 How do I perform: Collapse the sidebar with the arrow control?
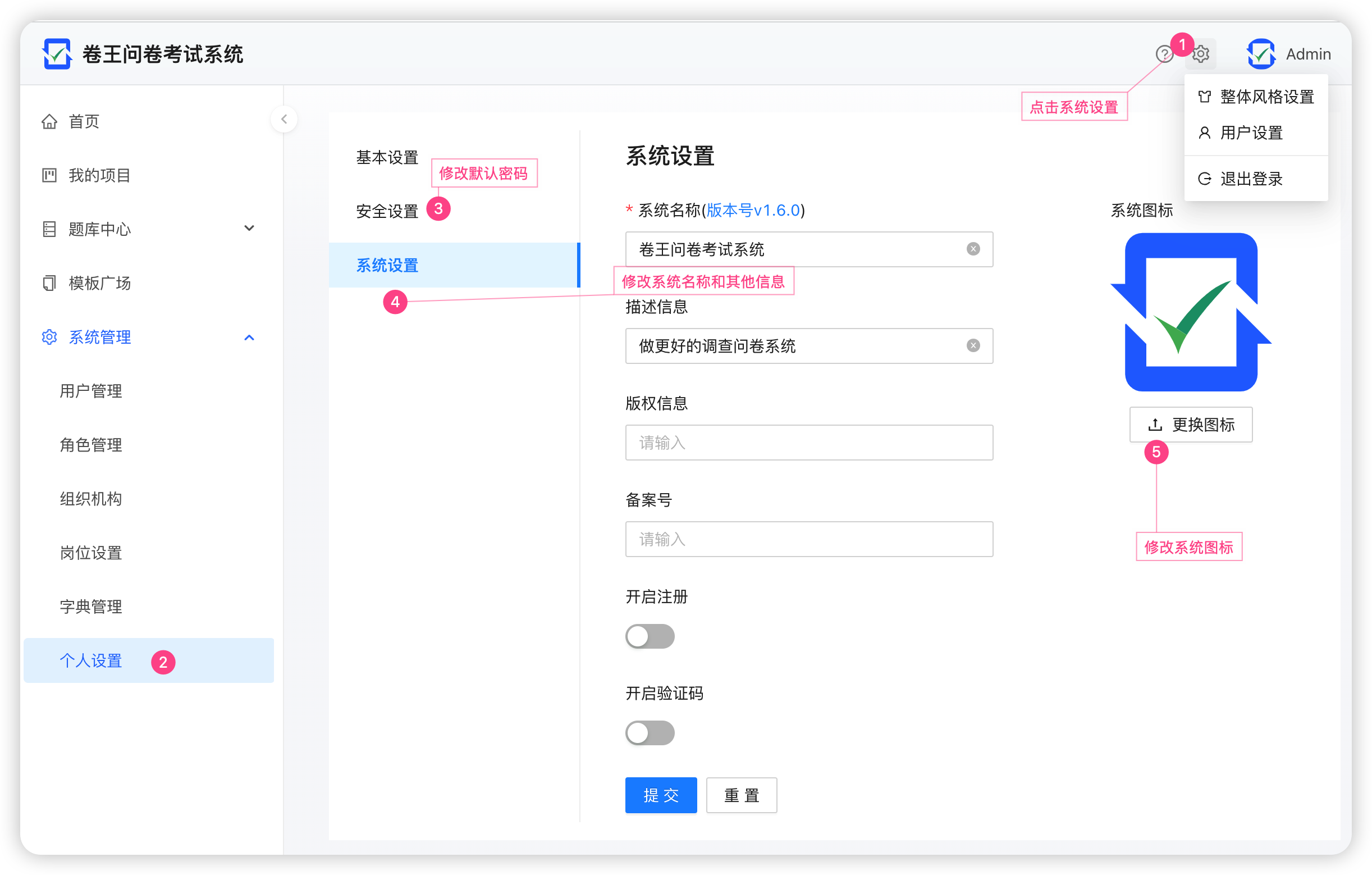(283, 119)
